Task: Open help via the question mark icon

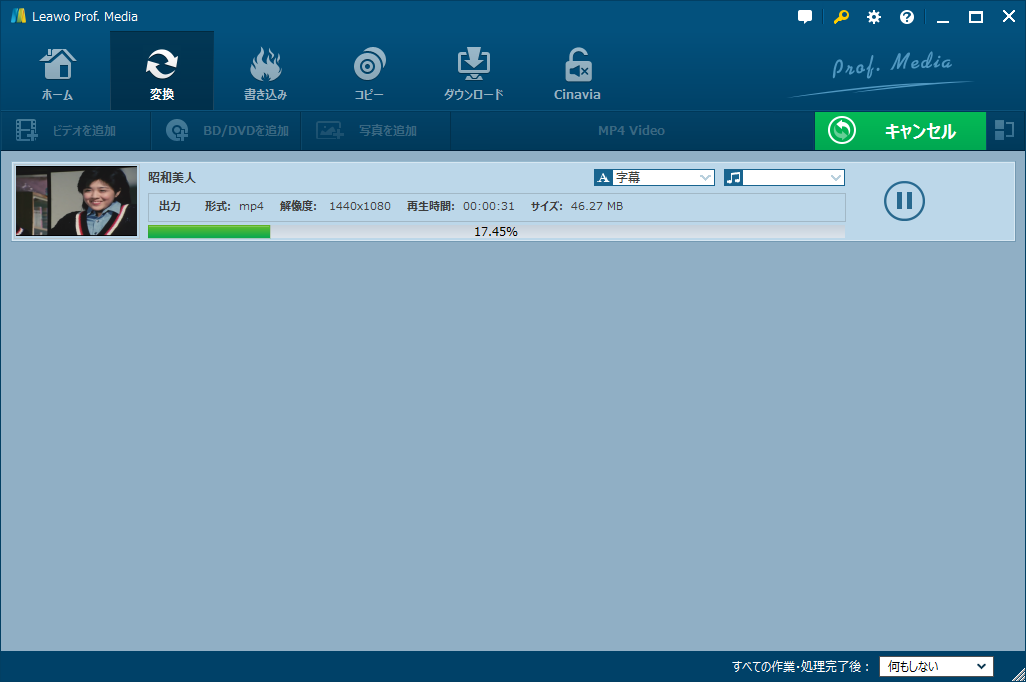Action: (906, 17)
